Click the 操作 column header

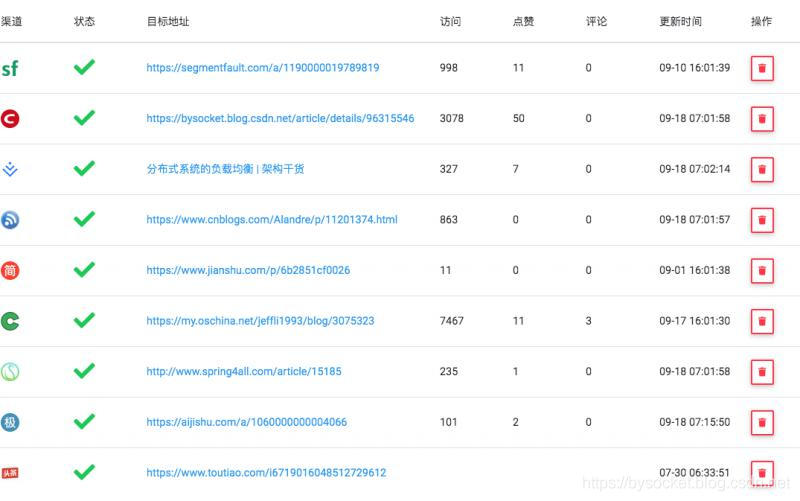761,21
